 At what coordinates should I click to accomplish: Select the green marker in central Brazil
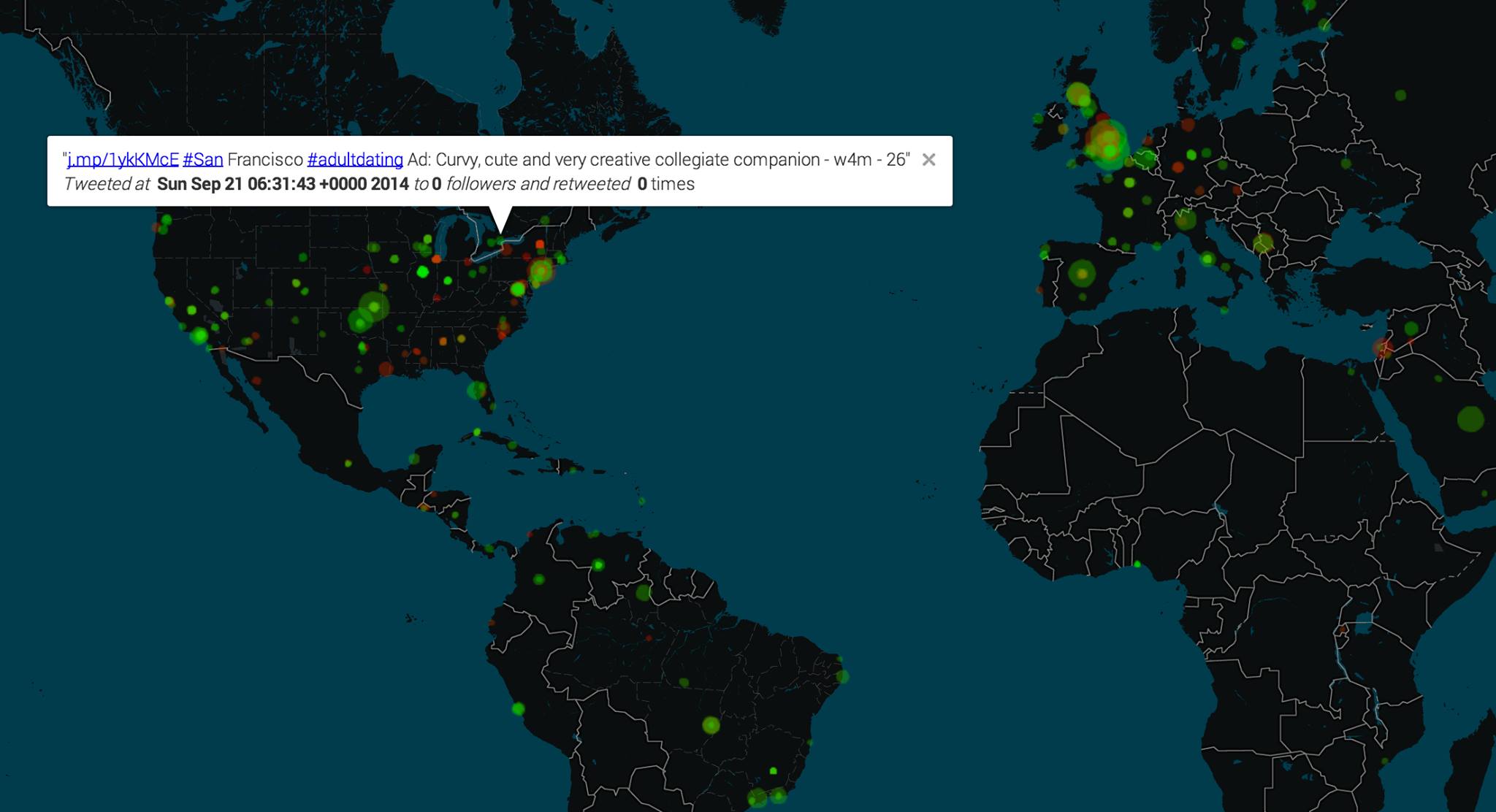(x=711, y=725)
